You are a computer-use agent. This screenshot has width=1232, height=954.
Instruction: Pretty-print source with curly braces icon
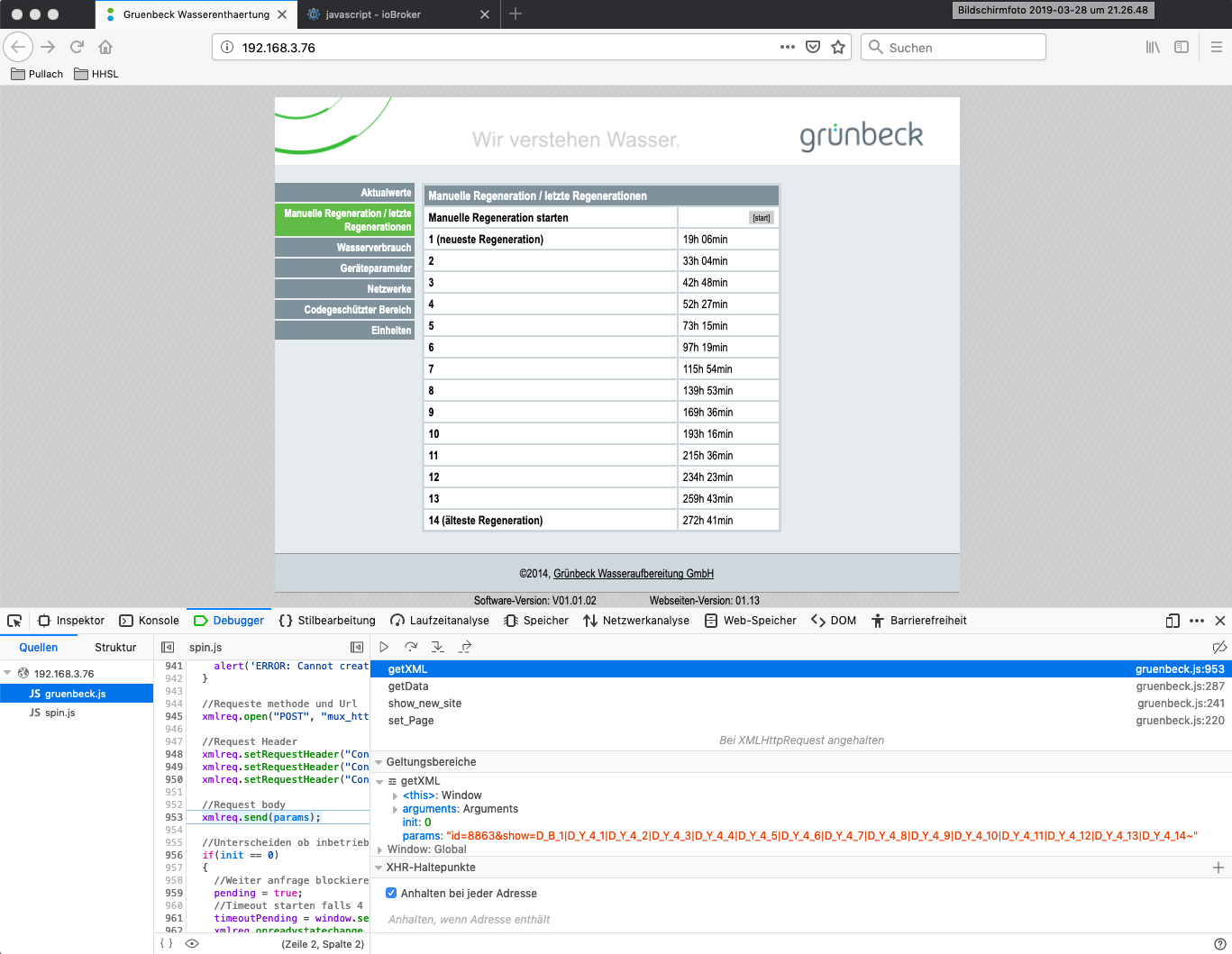point(166,943)
